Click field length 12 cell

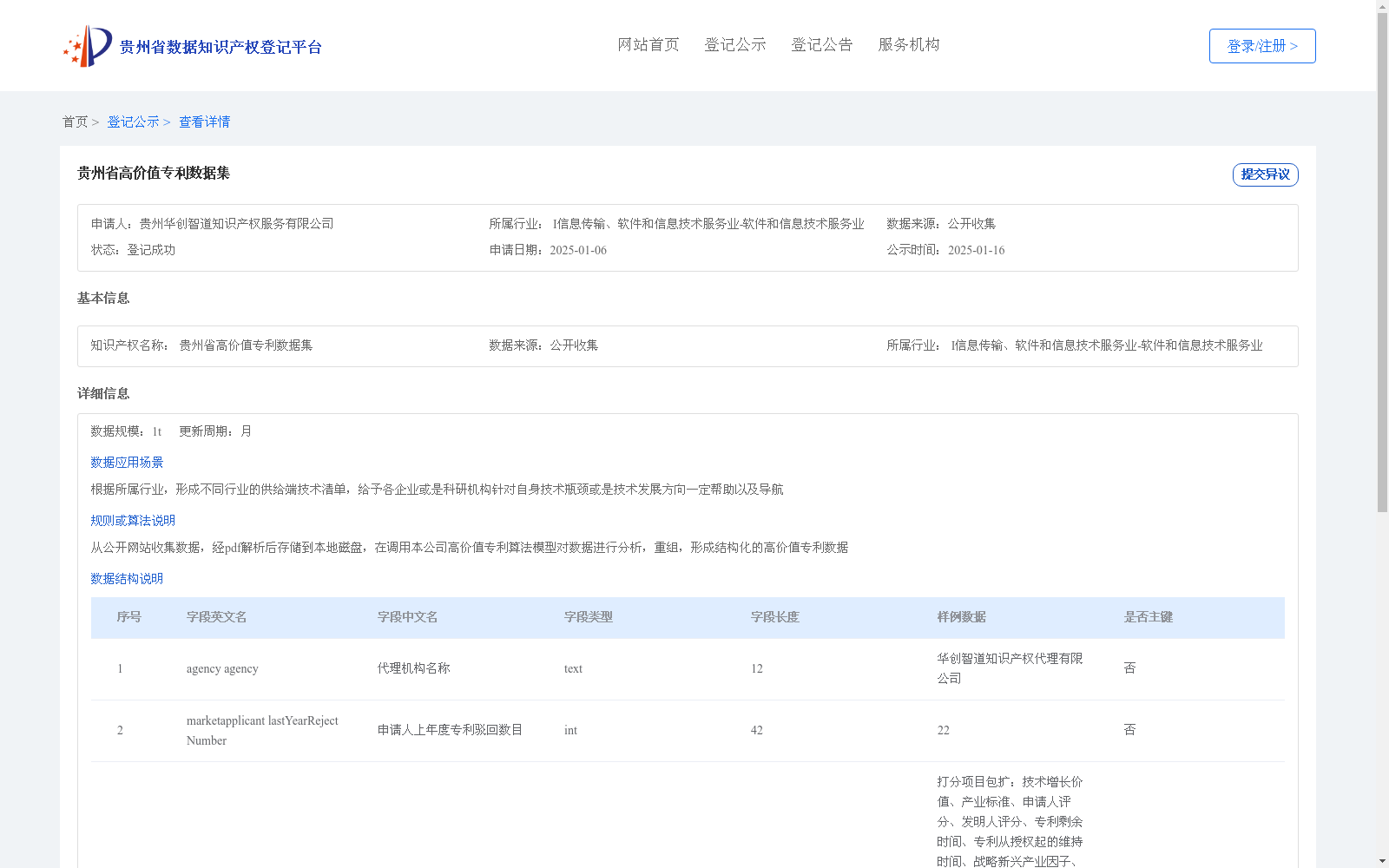click(757, 668)
